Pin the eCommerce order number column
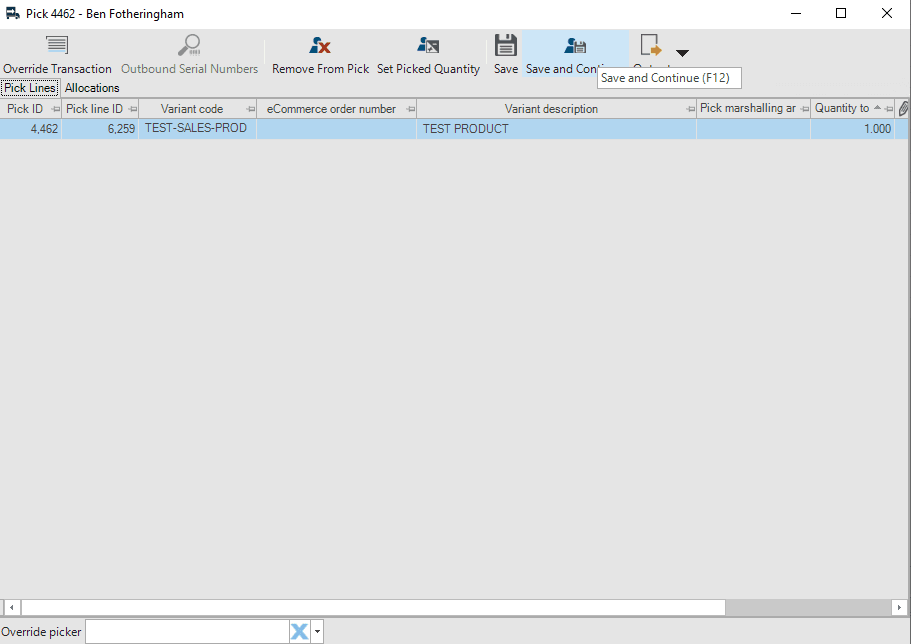Image resolution: width=911 pixels, height=644 pixels. [411, 109]
